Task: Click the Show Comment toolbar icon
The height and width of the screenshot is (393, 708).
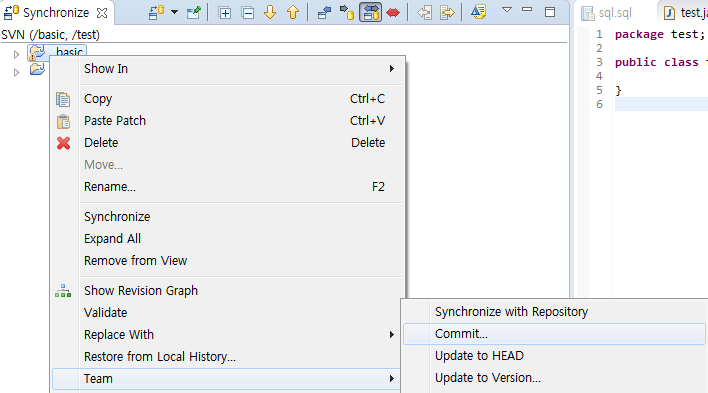Action: pos(478,12)
